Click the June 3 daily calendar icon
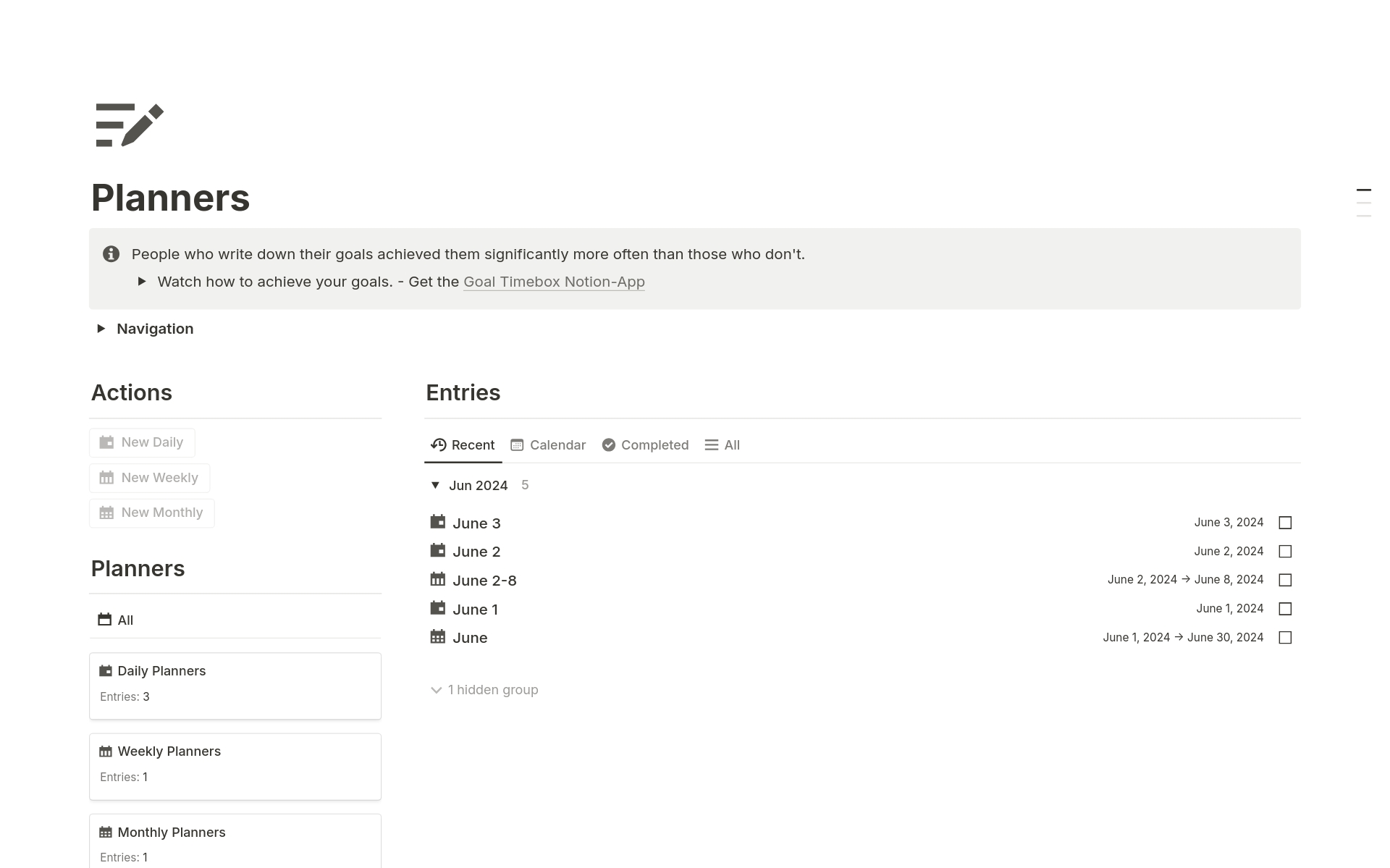This screenshot has width=1390, height=868. coord(437,522)
